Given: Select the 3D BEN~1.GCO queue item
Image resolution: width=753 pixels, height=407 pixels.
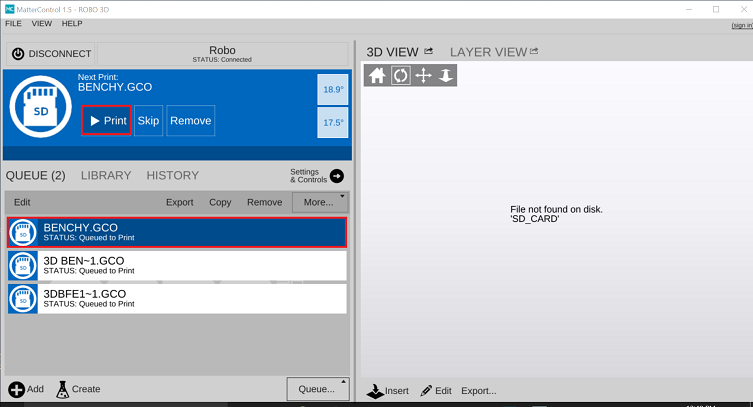Looking at the screenshot, I should [x=177, y=266].
